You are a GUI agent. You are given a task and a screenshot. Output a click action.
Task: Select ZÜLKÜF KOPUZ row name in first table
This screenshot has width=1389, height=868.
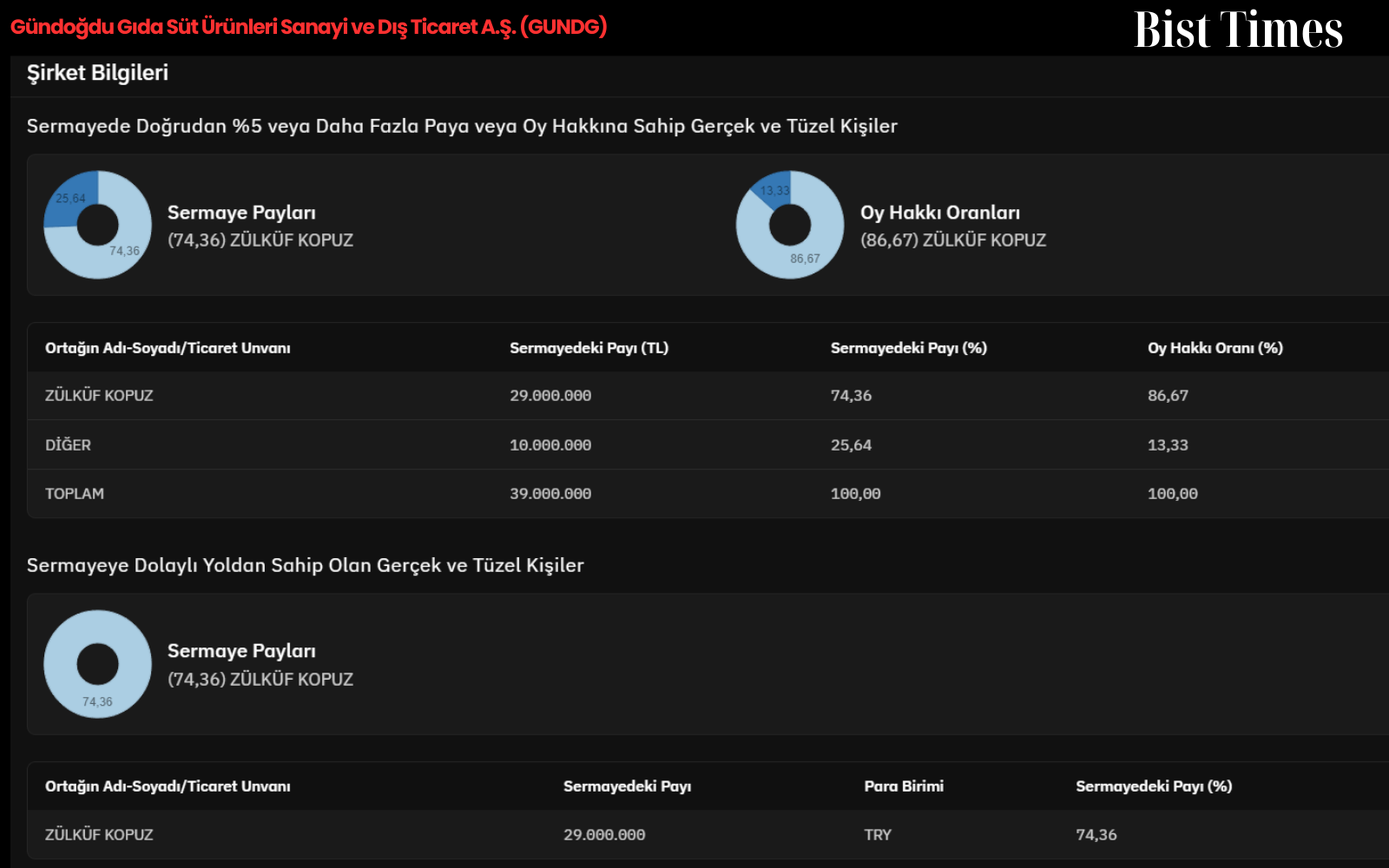click(x=99, y=396)
